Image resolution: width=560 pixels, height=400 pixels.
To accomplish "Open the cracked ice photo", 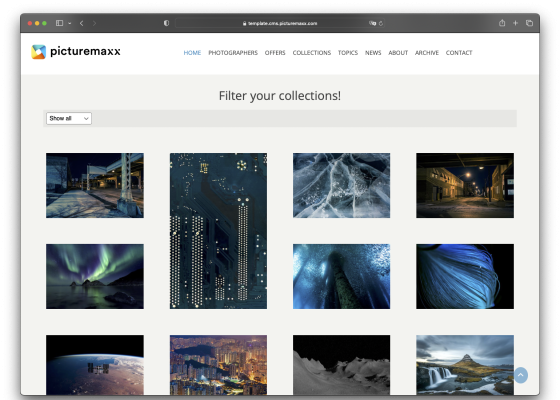I will (341, 185).
